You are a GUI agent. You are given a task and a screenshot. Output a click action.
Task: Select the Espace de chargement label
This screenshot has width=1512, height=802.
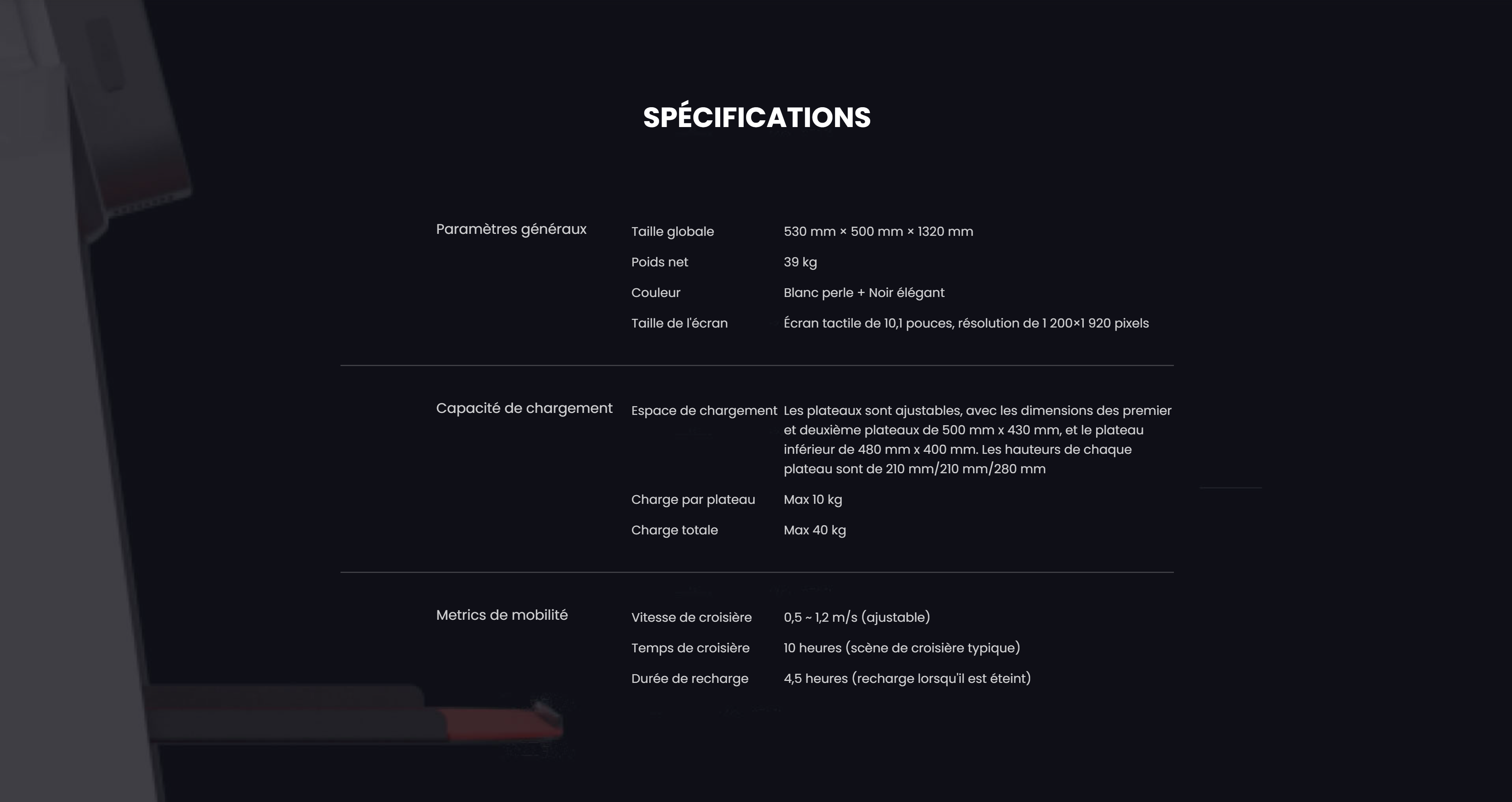704,411
